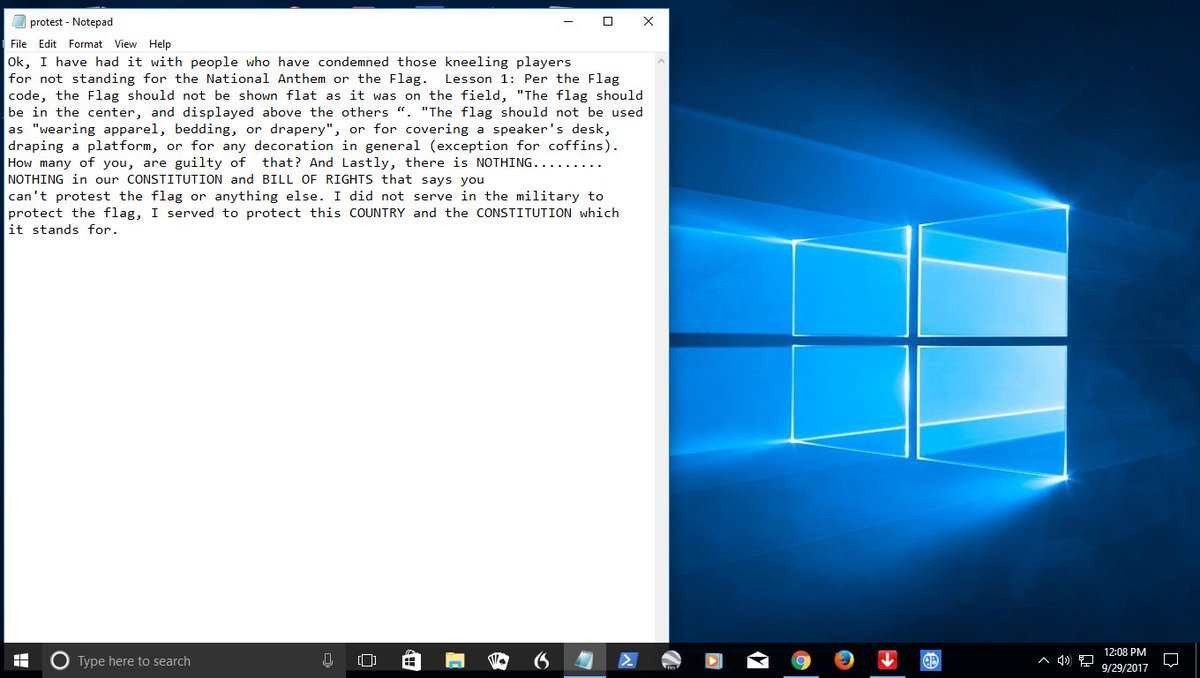Click the Cortana microphone icon
Screen dimensions: 1200x678
[328, 660]
